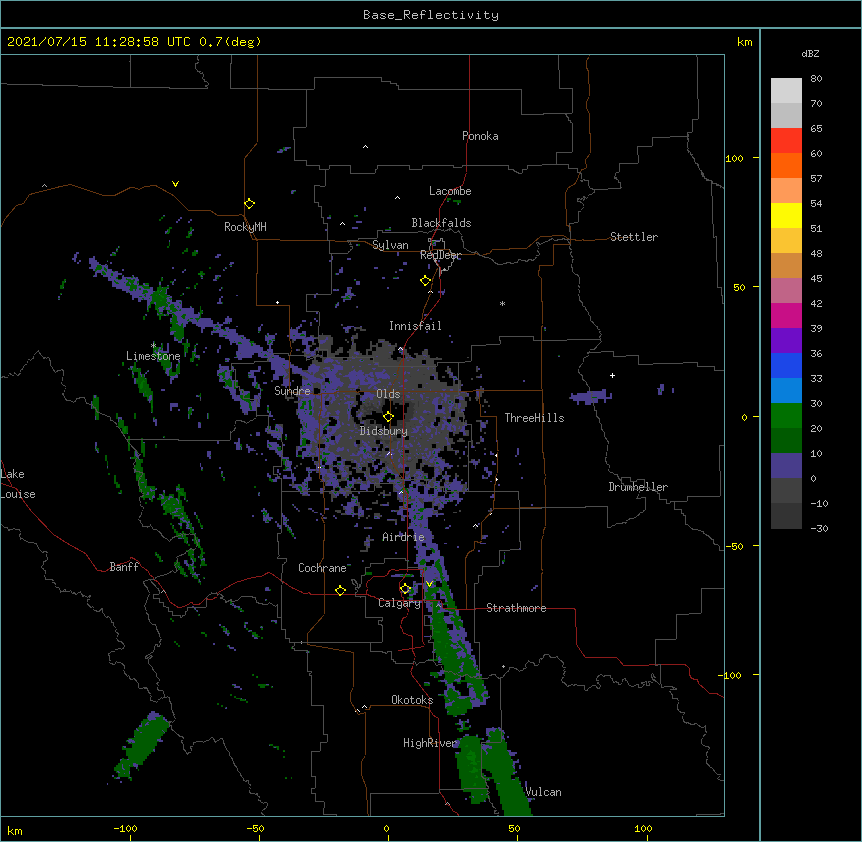Click the RedDeer label

pyautogui.click(x=441, y=255)
